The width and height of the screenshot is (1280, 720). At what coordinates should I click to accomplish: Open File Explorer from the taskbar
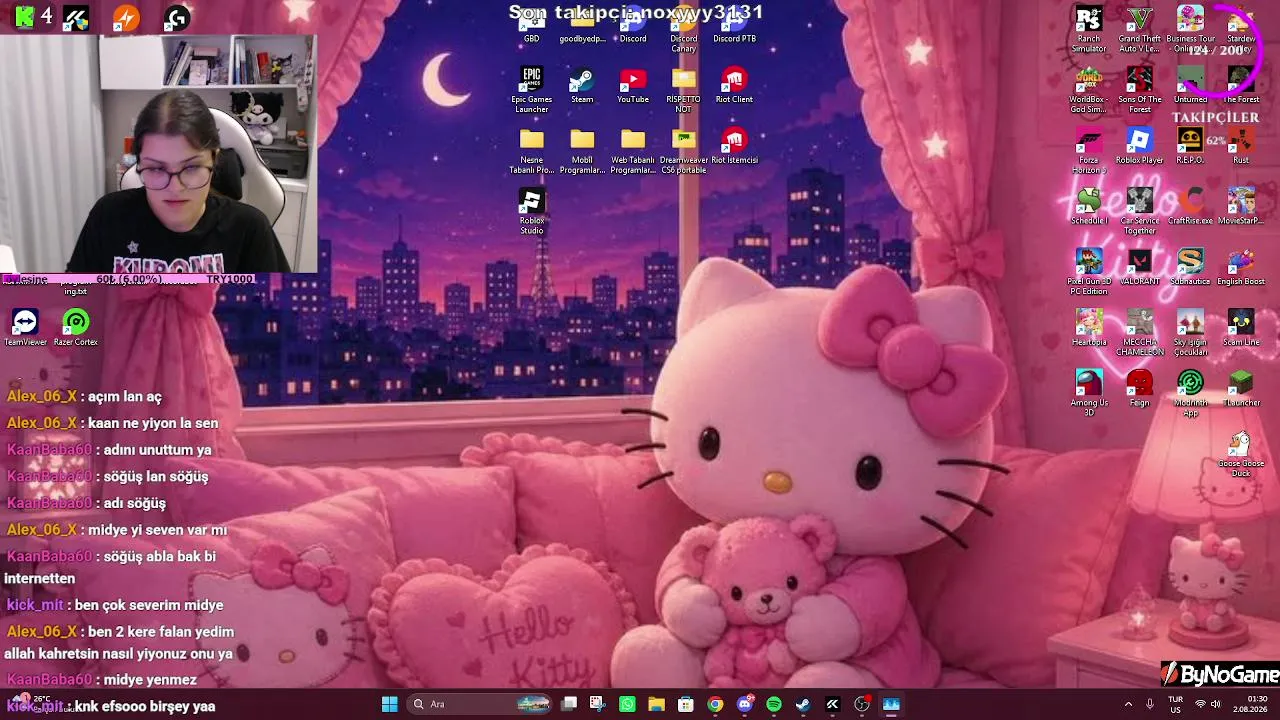click(x=656, y=704)
